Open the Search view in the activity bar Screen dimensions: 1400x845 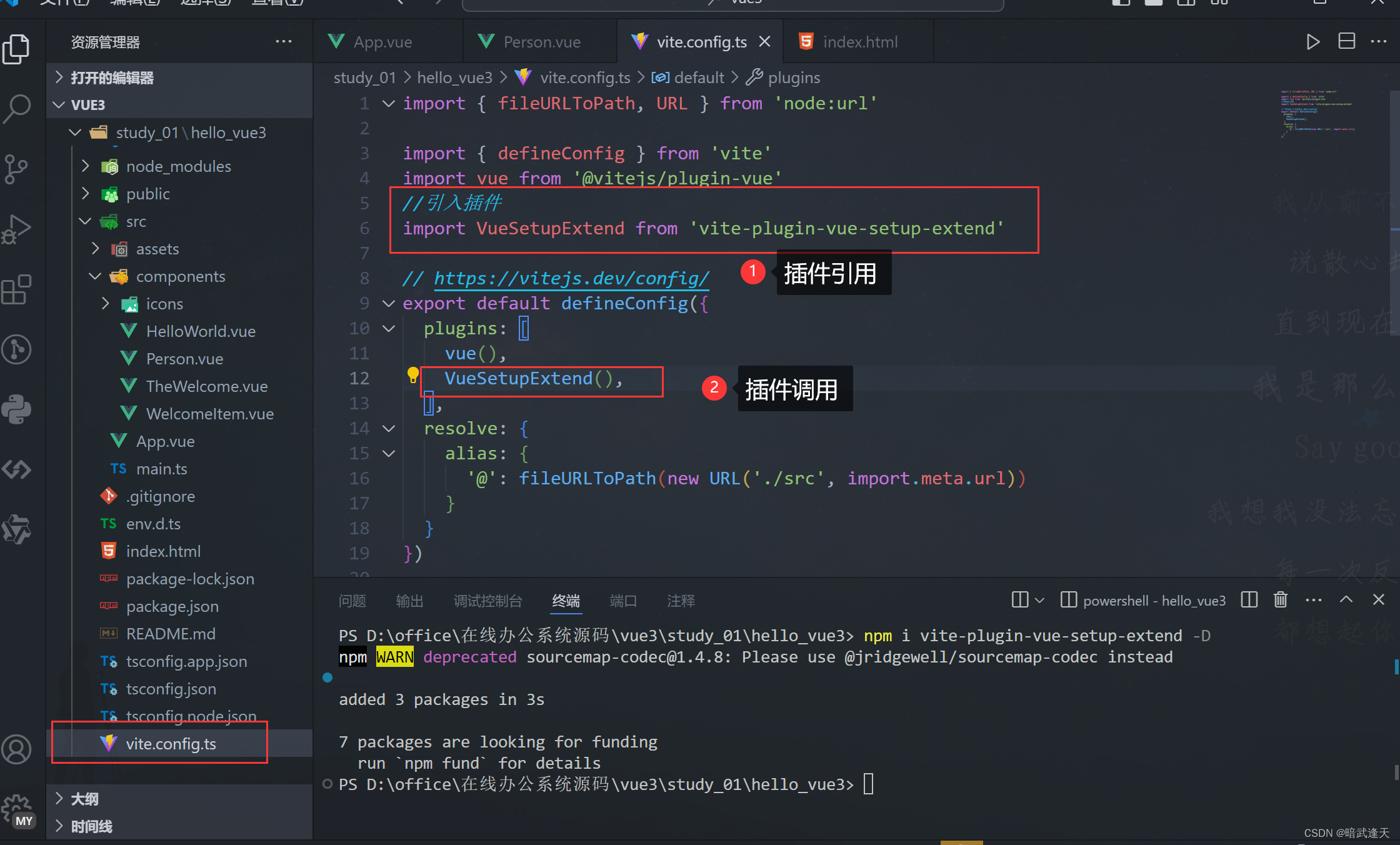point(17,109)
